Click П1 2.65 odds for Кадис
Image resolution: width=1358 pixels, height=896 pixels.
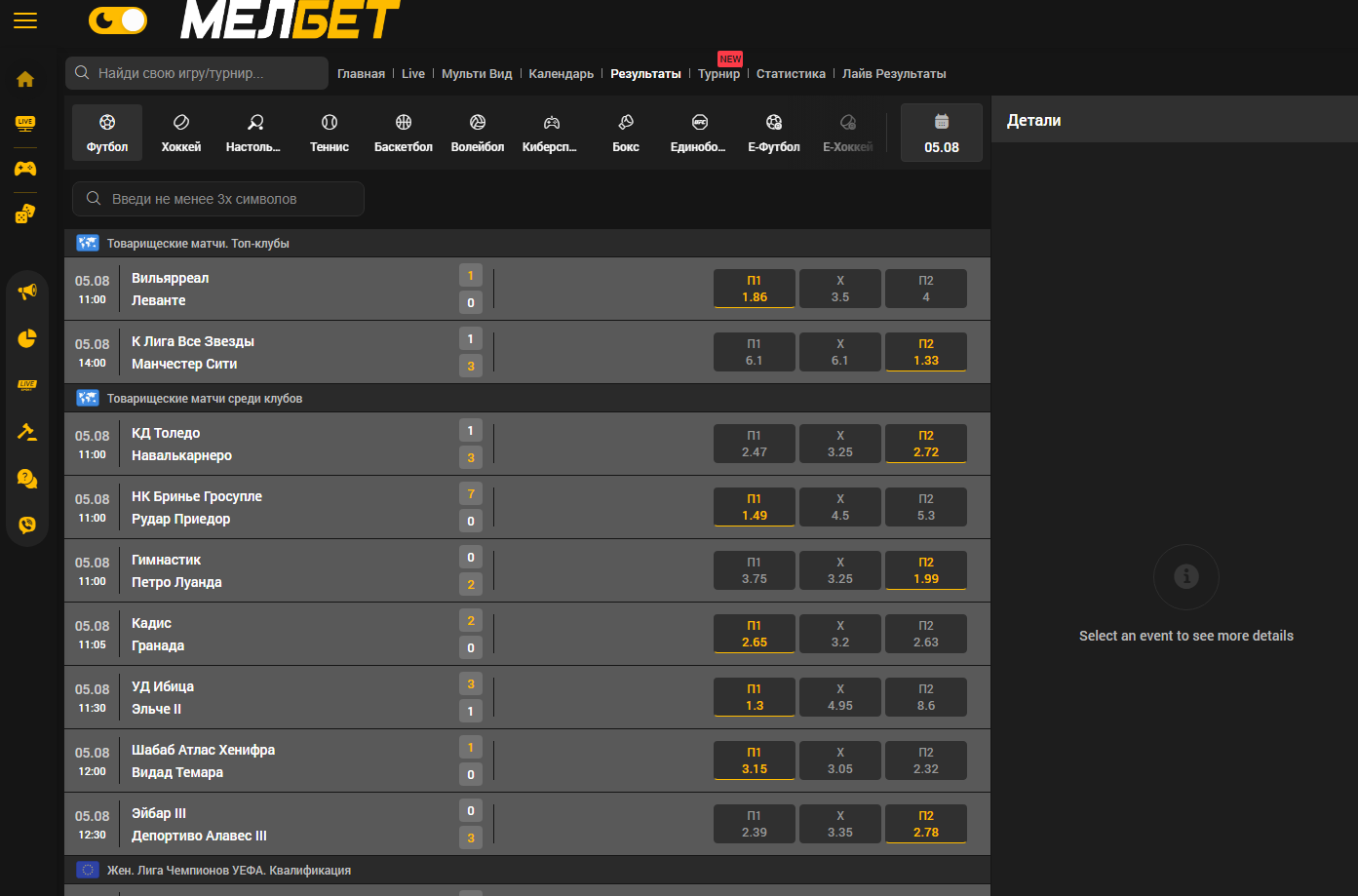pyautogui.click(x=755, y=634)
